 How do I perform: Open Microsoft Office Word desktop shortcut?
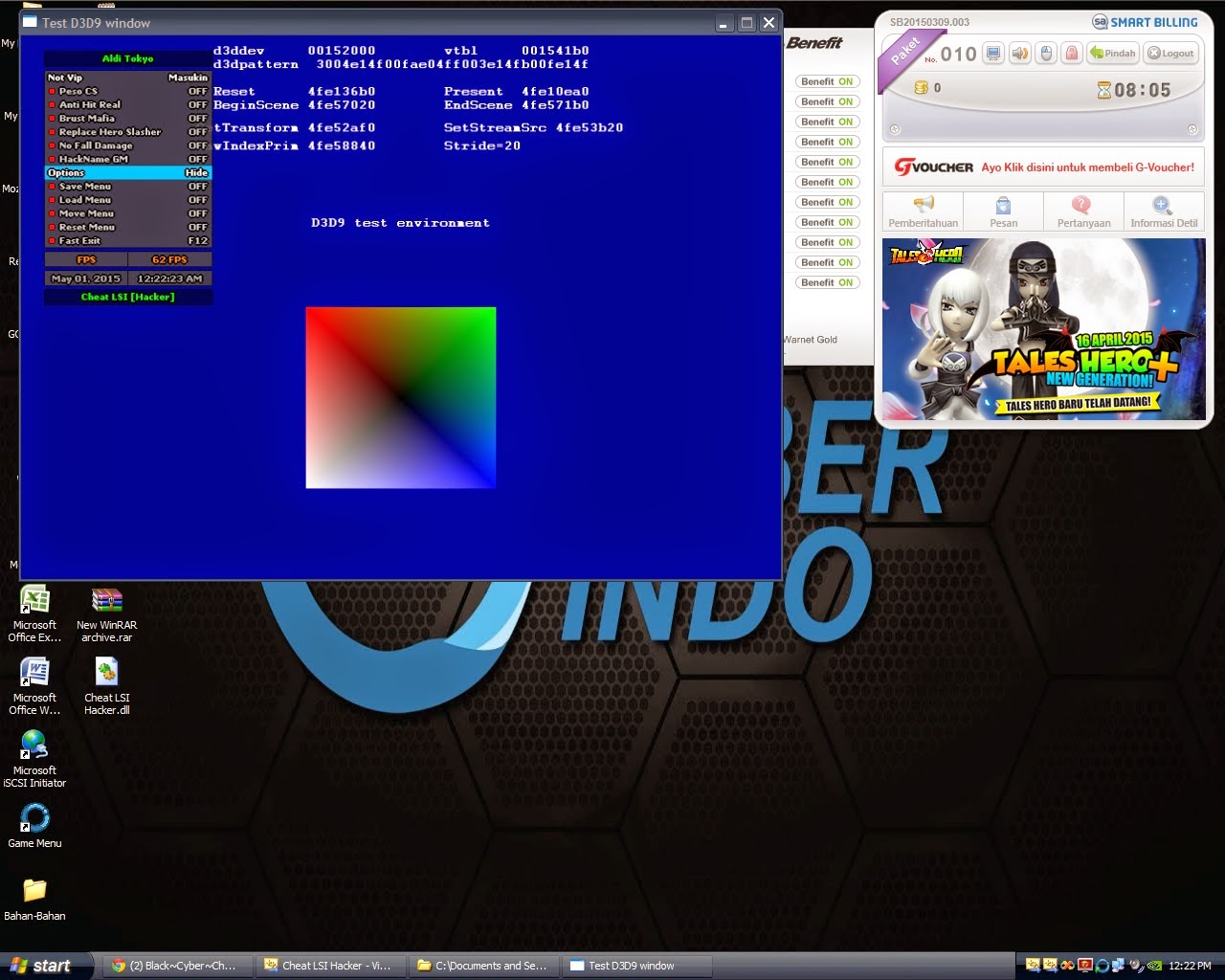[34, 687]
